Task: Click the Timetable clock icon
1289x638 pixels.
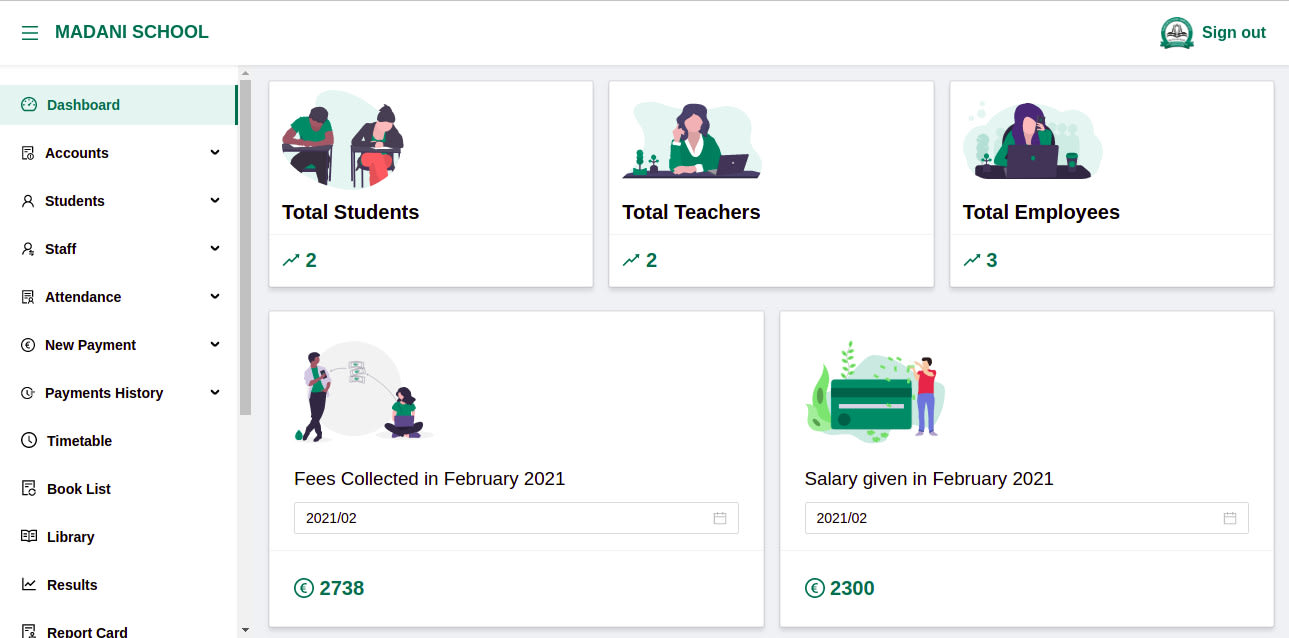Action: [x=29, y=441]
